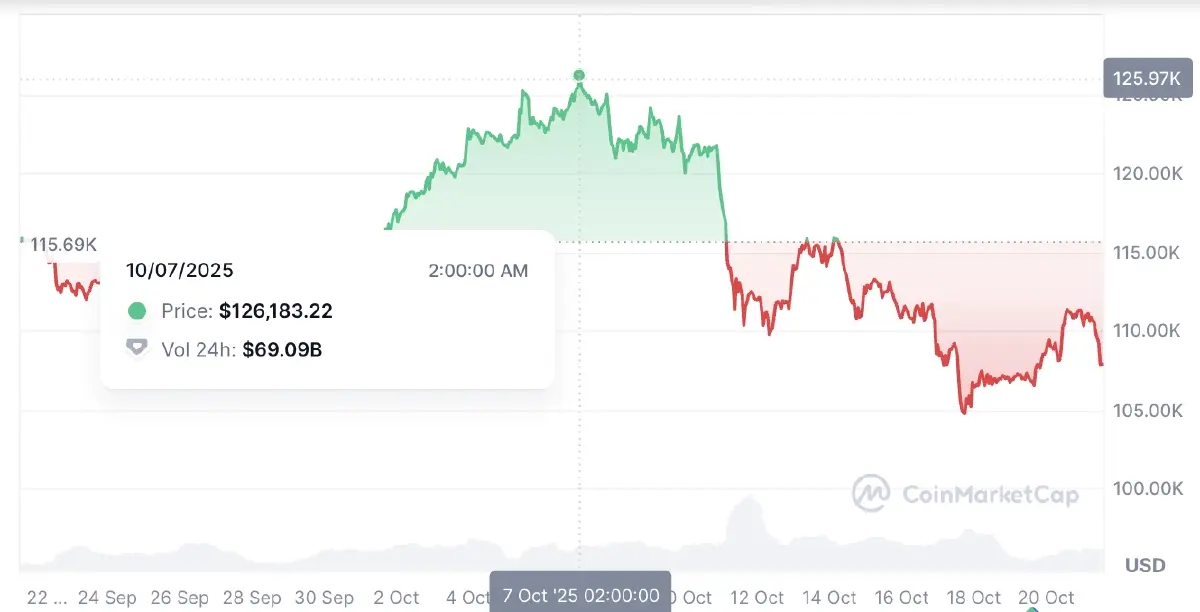Click the 125.97K price badge on the axis
Image resolution: width=1200 pixels, height=612 pixels.
tap(1146, 78)
